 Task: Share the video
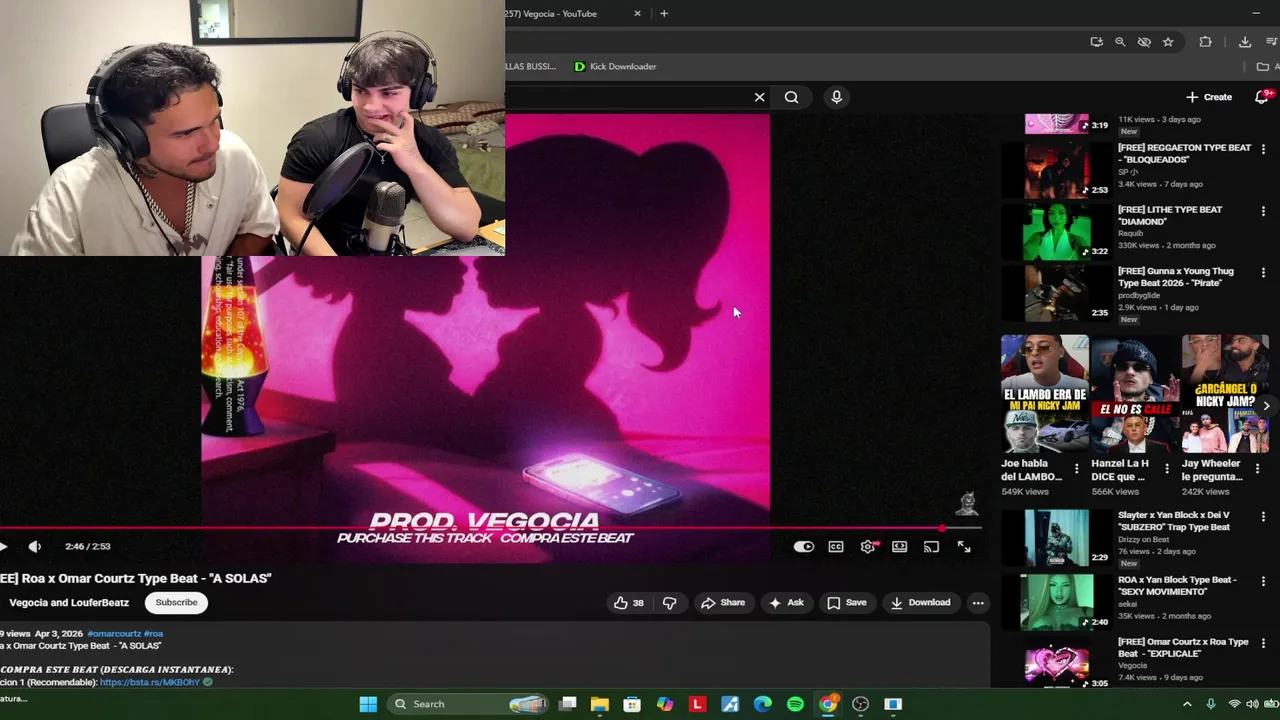(x=723, y=602)
